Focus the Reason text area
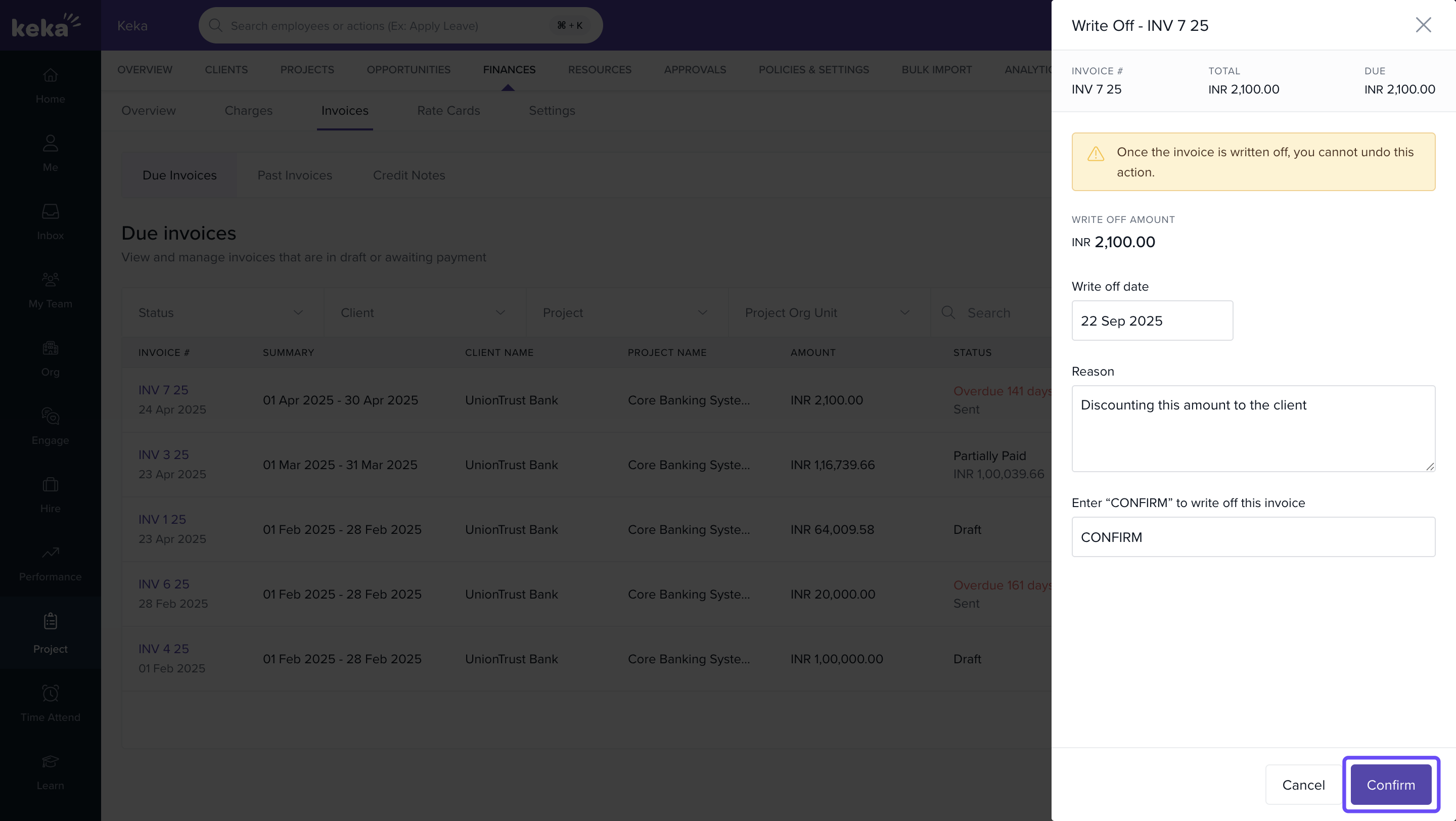The width and height of the screenshot is (1456, 821). pyautogui.click(x=1253, y=428)
